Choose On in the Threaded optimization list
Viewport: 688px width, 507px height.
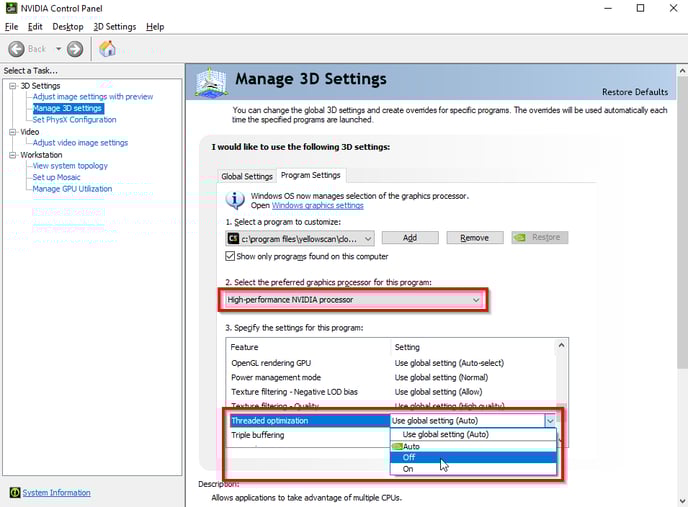[x=473, y=469]
